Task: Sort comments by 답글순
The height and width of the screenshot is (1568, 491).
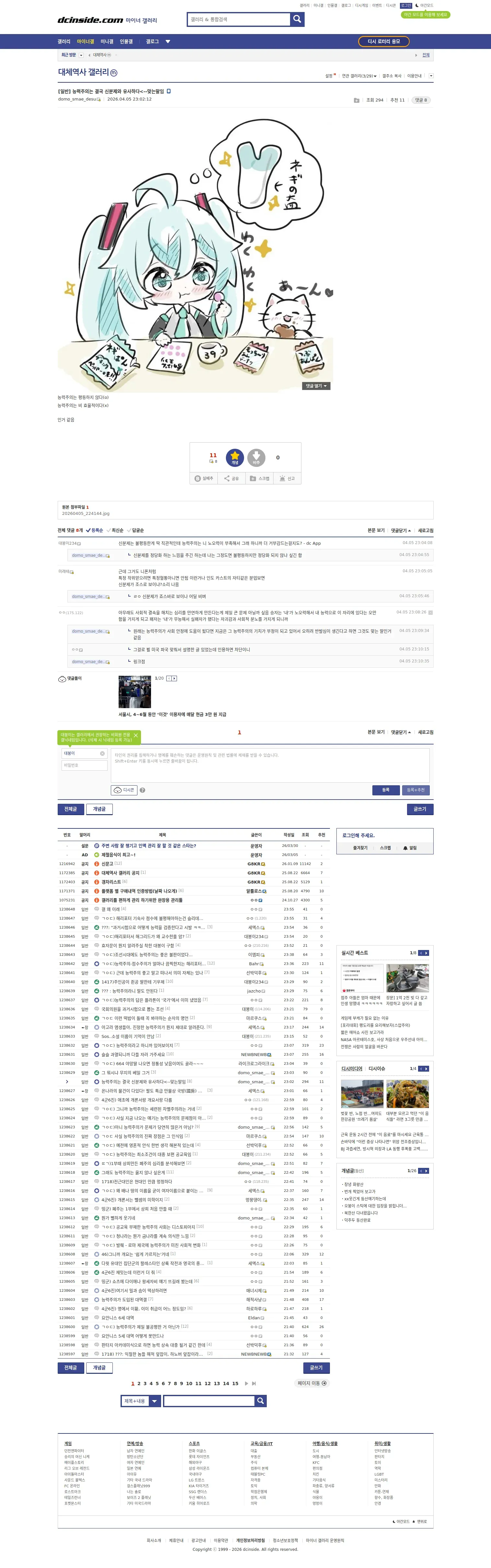Action: coord(136,530)
